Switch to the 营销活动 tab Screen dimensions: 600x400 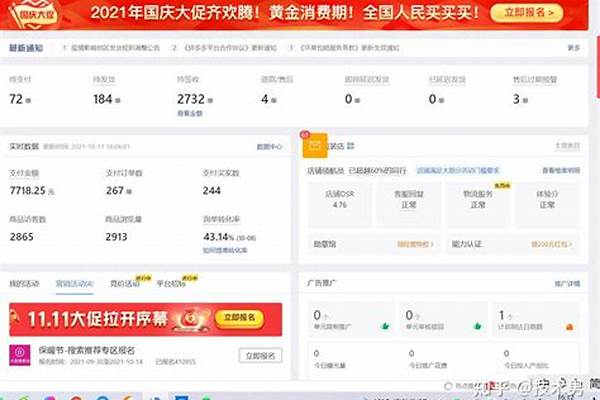click(x=74, y=284)
